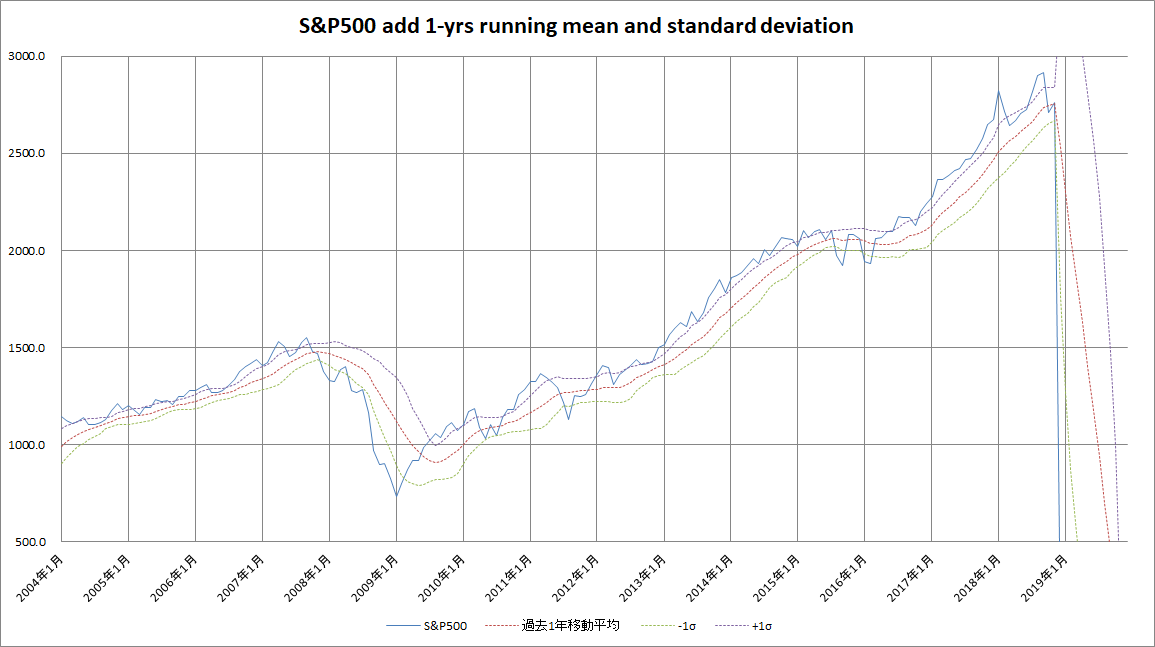The width and height of the screenshot is (1155, 647).
Task: Select the -1σ legend entry
Action: point(668,626)
